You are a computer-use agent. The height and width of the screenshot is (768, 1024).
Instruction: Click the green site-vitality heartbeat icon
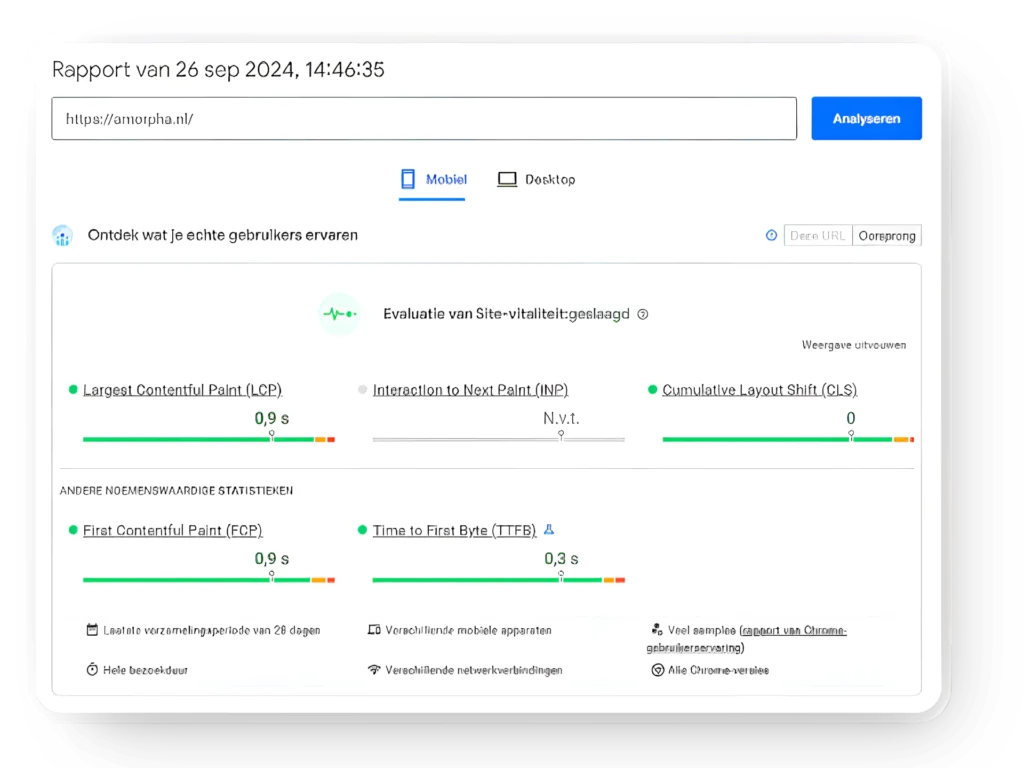pyautogui.click(x=339, y=313)
